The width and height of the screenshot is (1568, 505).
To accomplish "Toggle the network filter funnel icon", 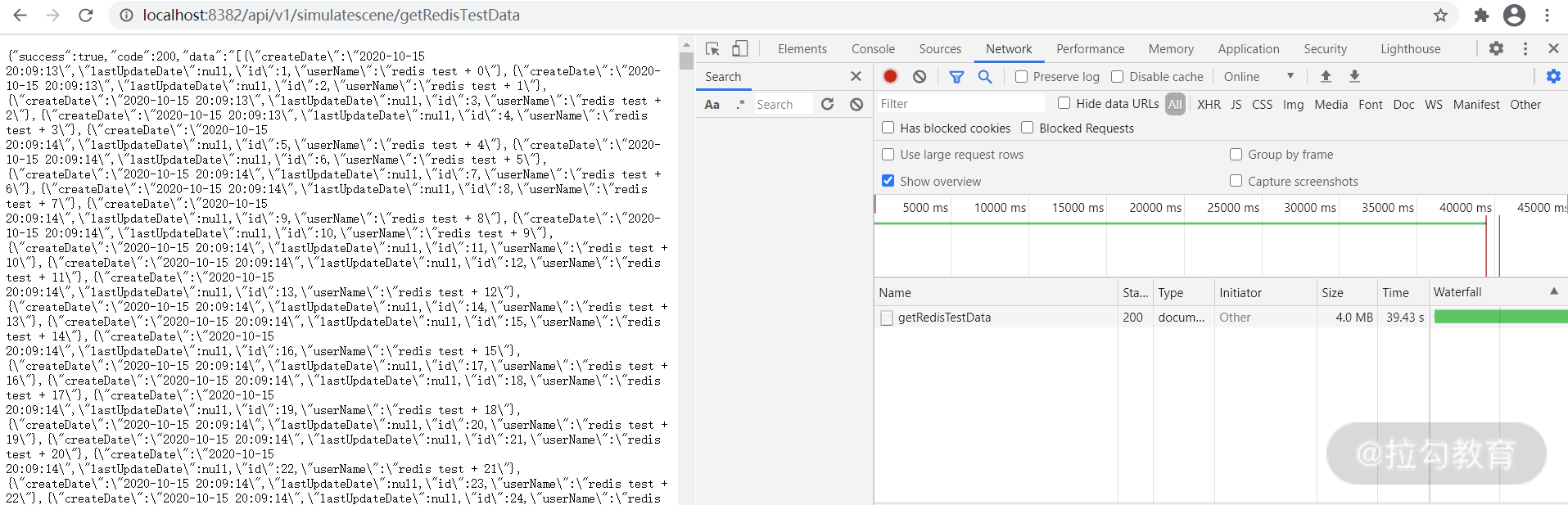I will (x=956, y=76).
